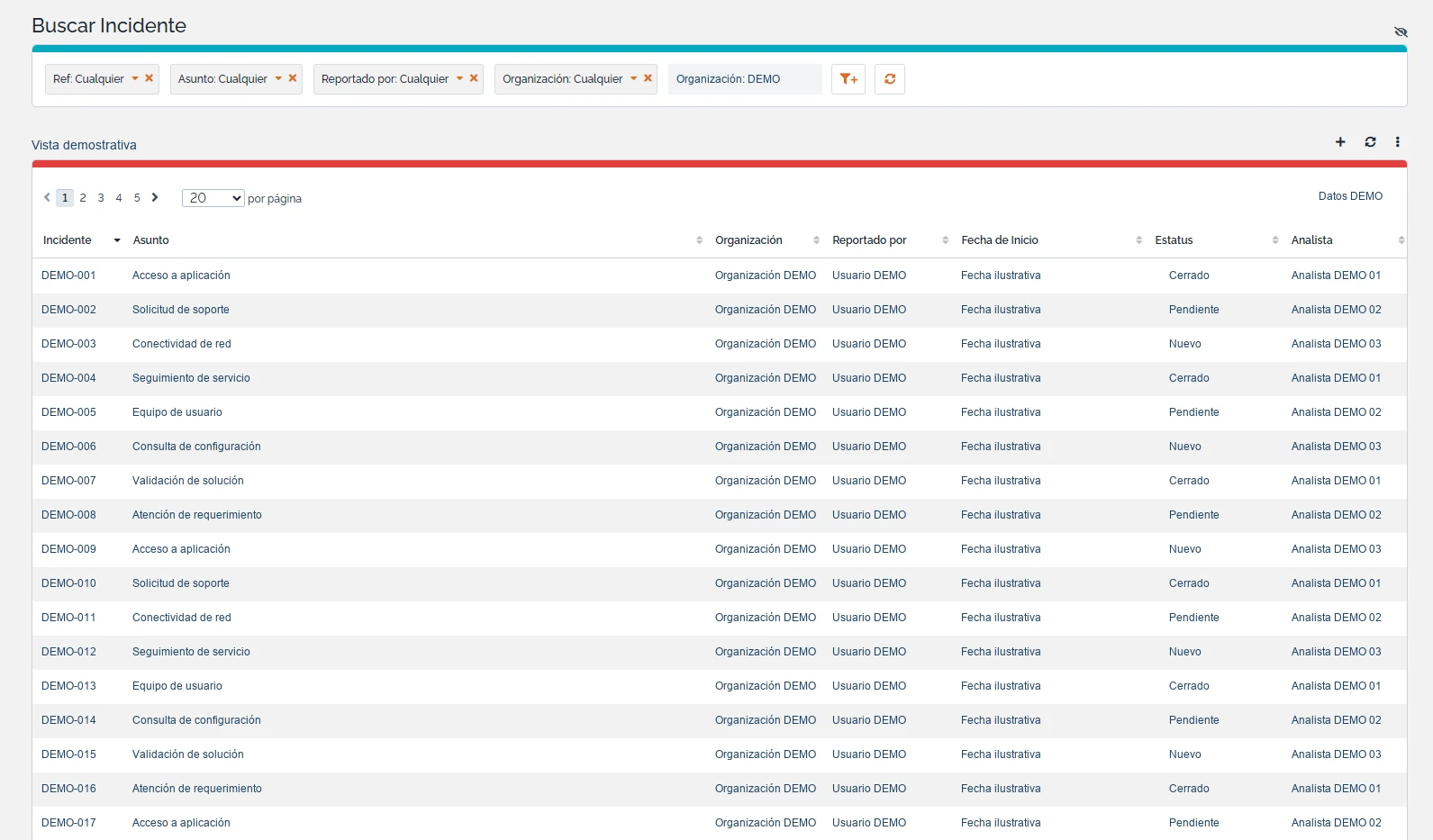This screenshot has width=1433, height=840.
Task: Open the three-dot options menu
Action: [x=1398, y=142]
